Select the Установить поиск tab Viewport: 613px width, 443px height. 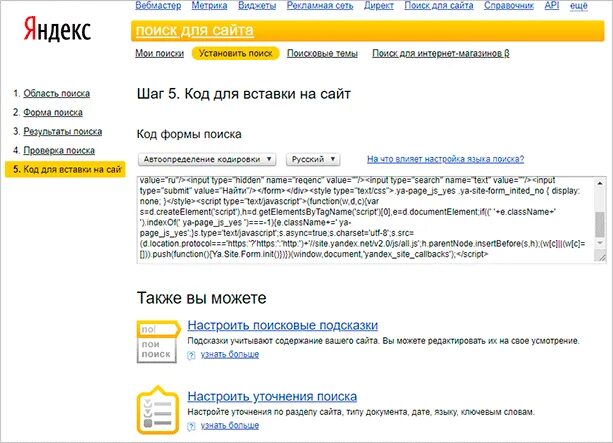[235, 54]
